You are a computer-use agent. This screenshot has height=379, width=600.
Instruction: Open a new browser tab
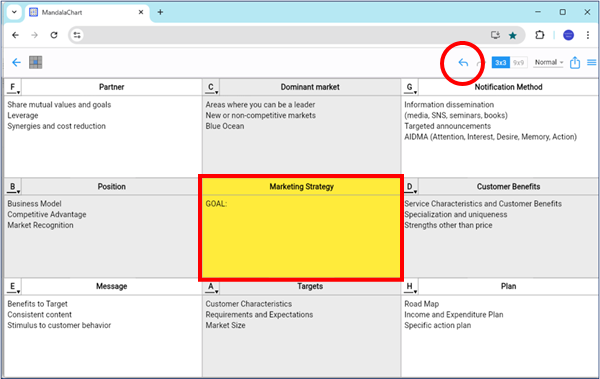tap(160, 12)
